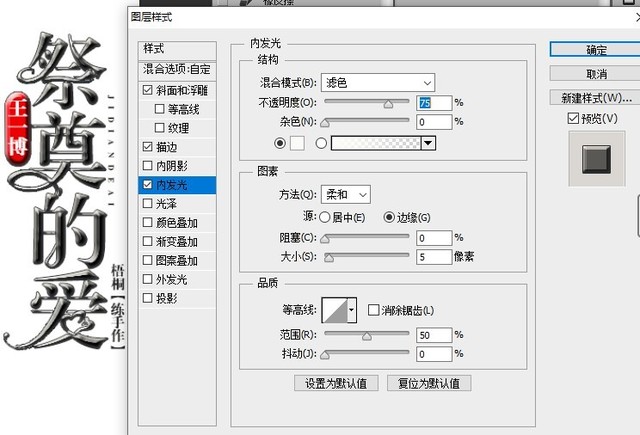Toggle the 预览 preview checkbox
Image resolution: width=640 pixels, height=435 pixels.
click(573, 119)
